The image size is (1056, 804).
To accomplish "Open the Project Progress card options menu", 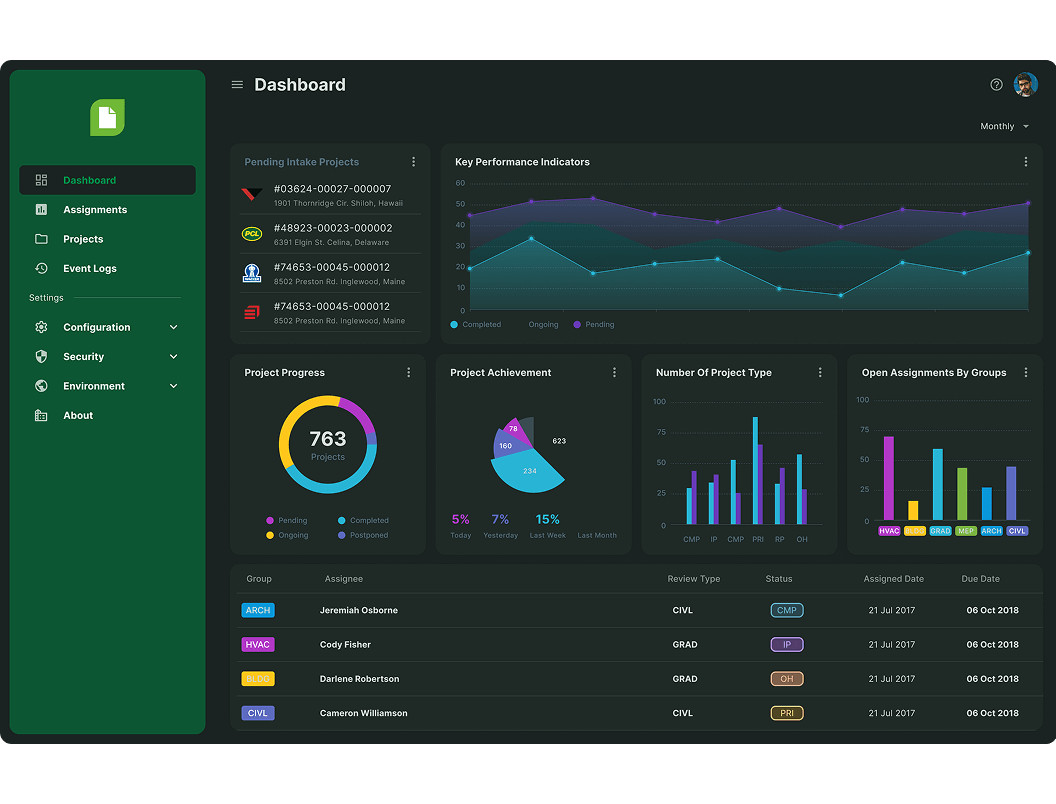I will 408,373.
